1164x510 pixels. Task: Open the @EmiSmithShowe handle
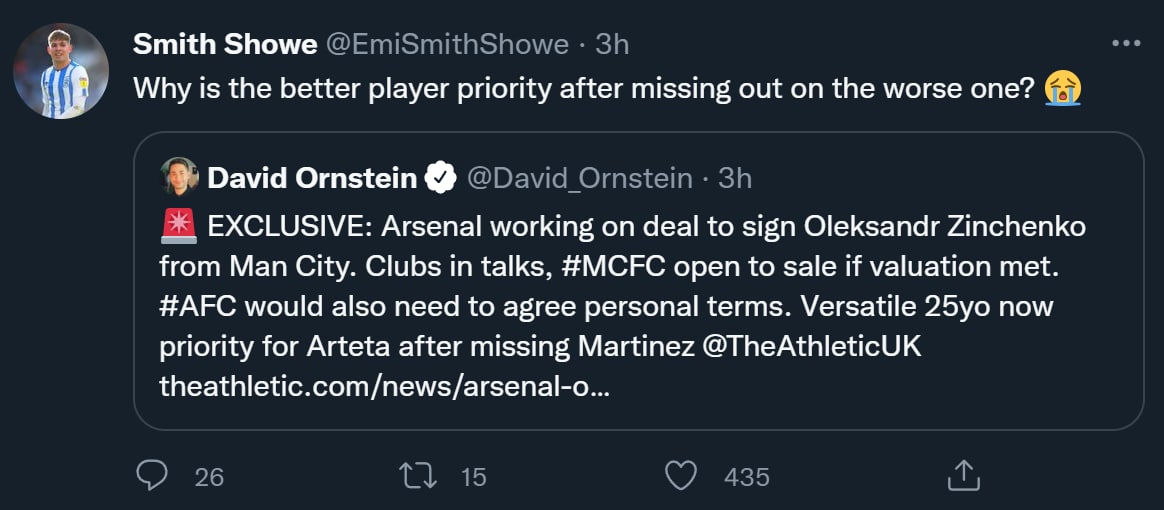coord(448,44)
